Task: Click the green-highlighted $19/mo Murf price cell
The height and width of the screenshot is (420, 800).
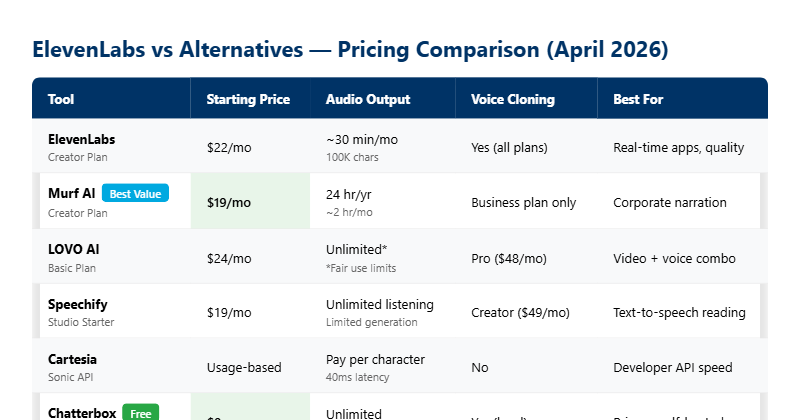Action: [x=229, y=202]
